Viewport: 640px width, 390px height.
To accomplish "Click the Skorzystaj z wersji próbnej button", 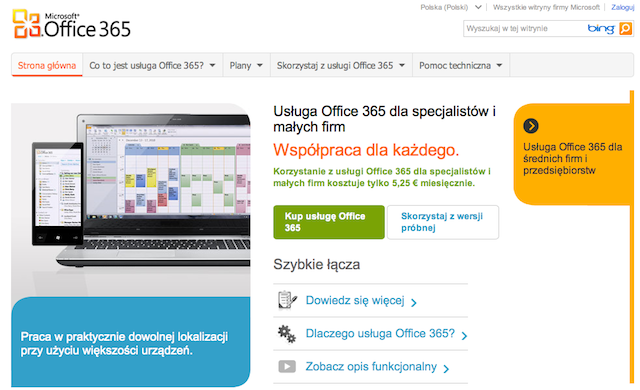I will pos(443,222).
